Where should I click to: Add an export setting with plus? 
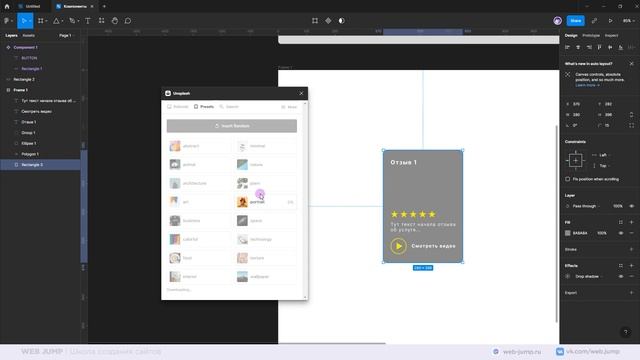pos(631,292)
